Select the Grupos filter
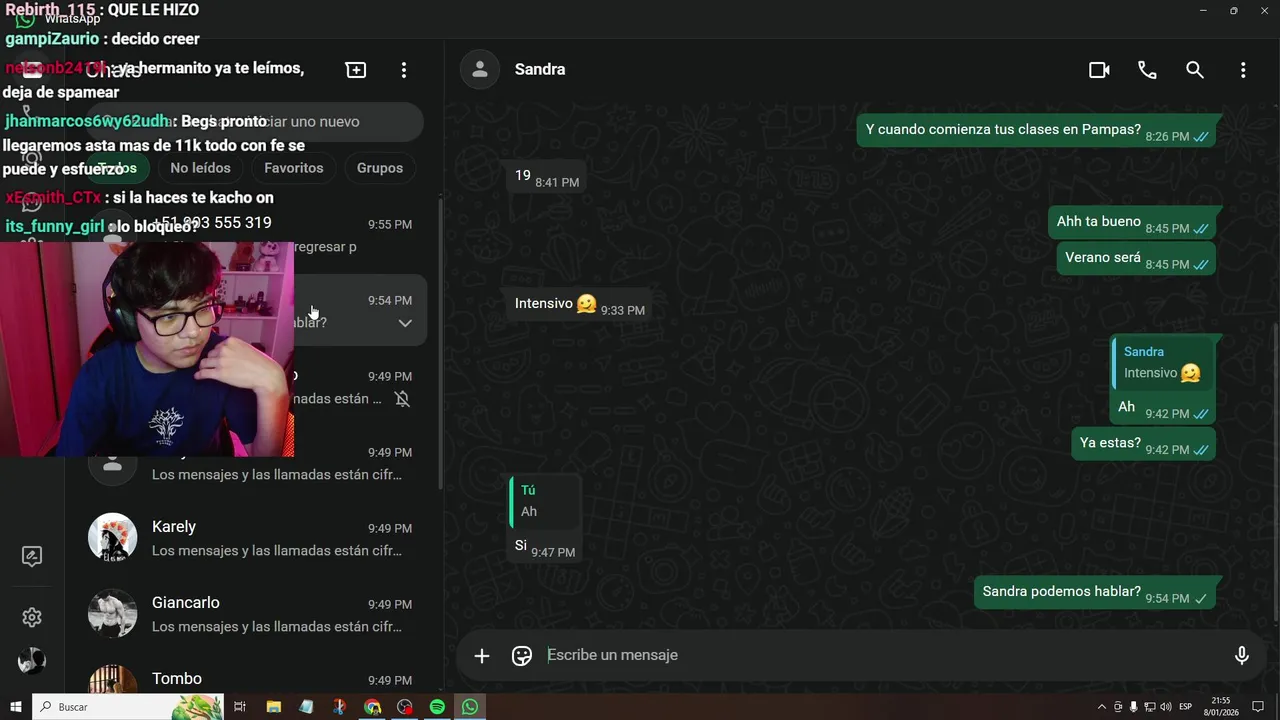This screenshot has width=1280, height=720. [380, 168]
